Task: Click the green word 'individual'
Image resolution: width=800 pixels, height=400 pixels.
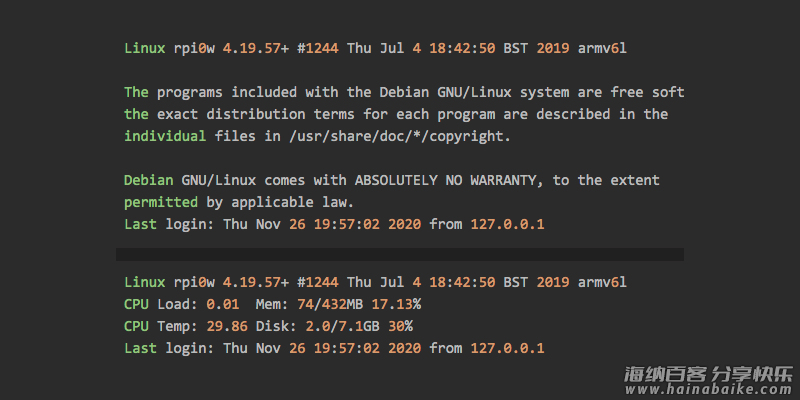Action: pos(165,136)
